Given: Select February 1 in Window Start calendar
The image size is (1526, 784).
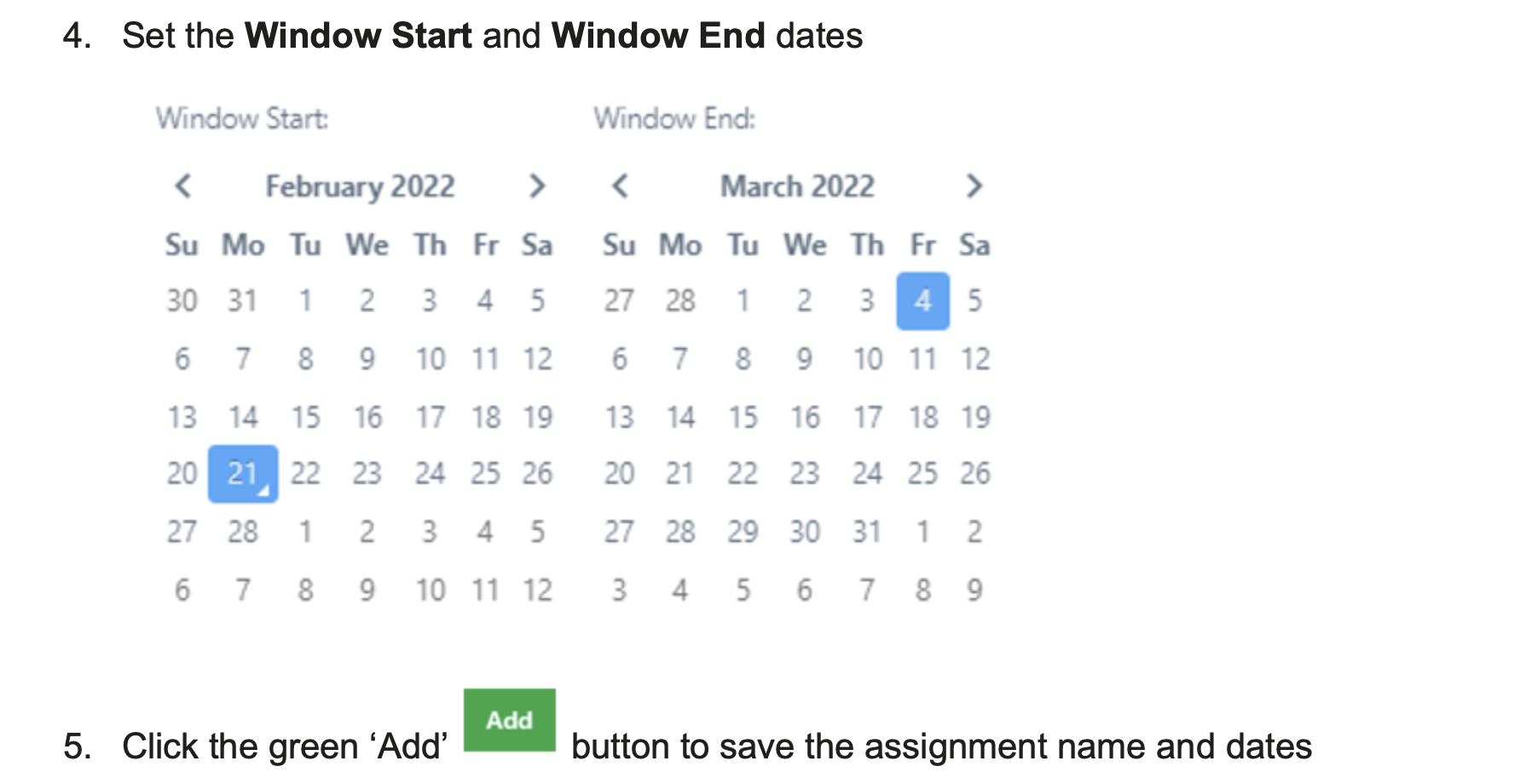Looking at the screenshot, I should tap(305, 301).
